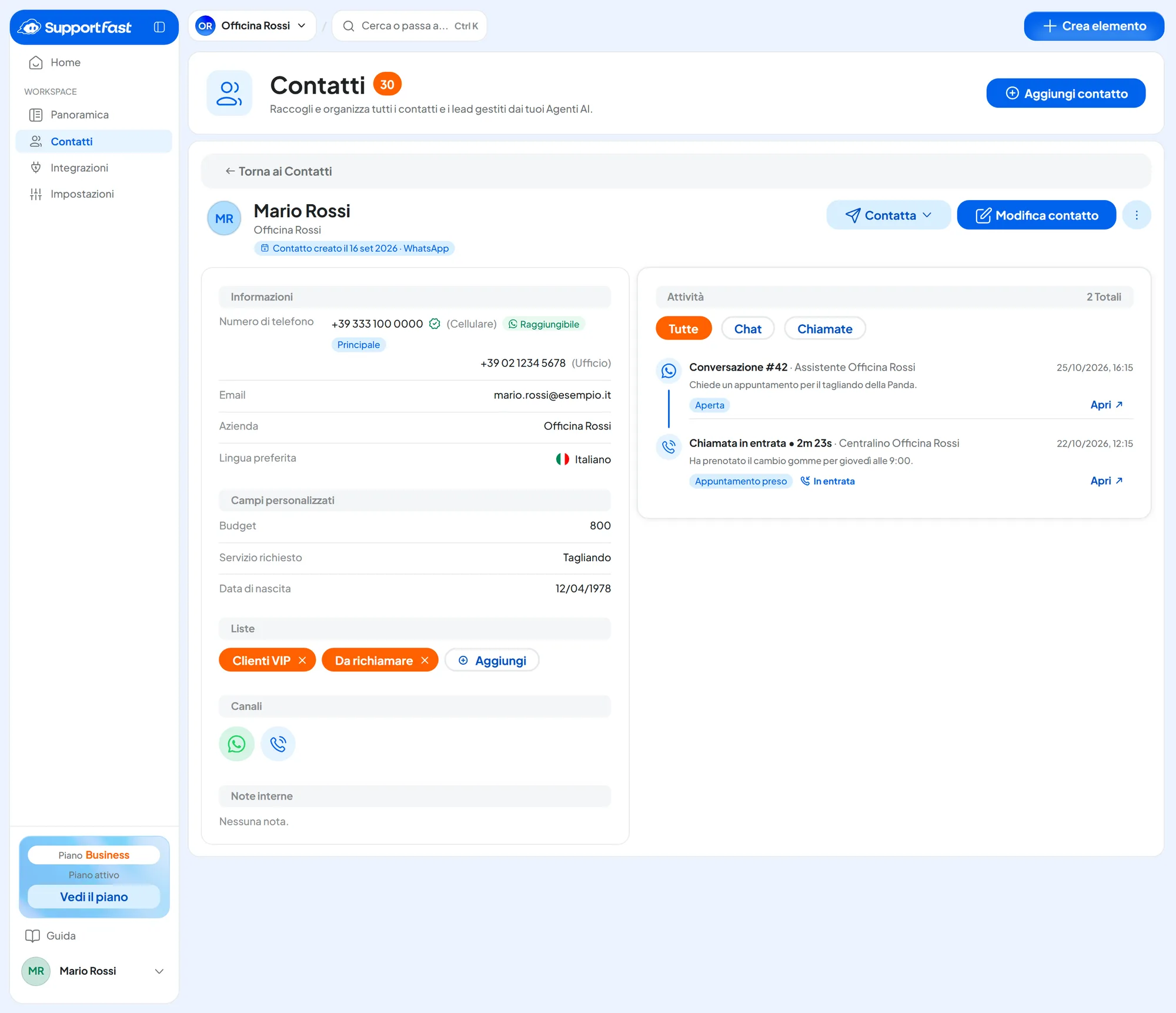Click the MR contact avatar
This screenshot has width=1176, height=1013.
pyautogui.click(x=224, y=218)
